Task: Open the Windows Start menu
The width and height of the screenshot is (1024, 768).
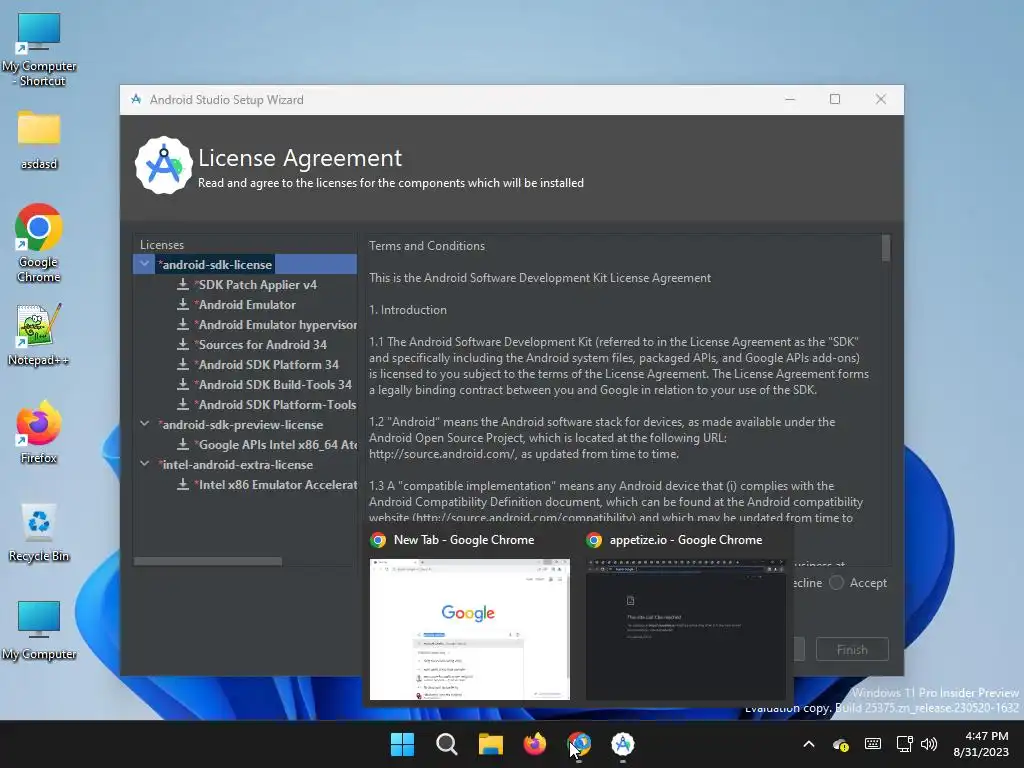Action: tap(402, 744)
